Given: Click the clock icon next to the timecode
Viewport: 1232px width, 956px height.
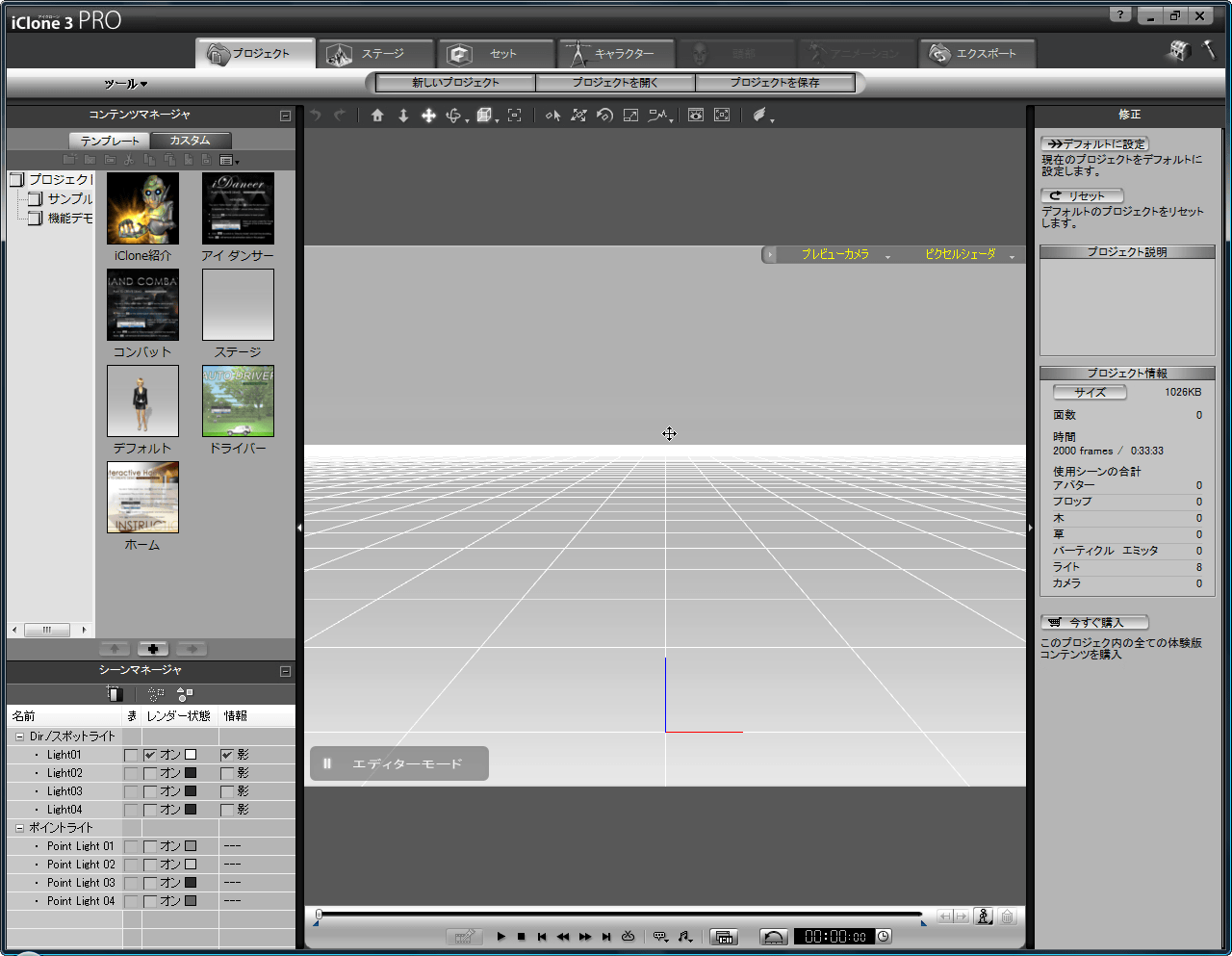Looking at the screenshot, I should (x=884, y=936).
